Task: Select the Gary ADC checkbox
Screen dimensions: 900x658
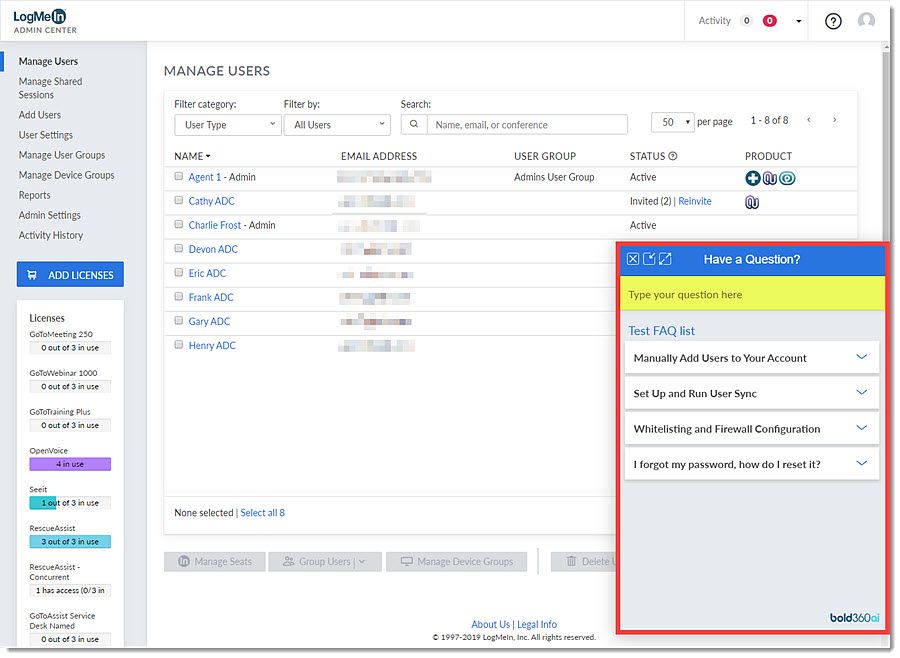Action: point(179,321)
